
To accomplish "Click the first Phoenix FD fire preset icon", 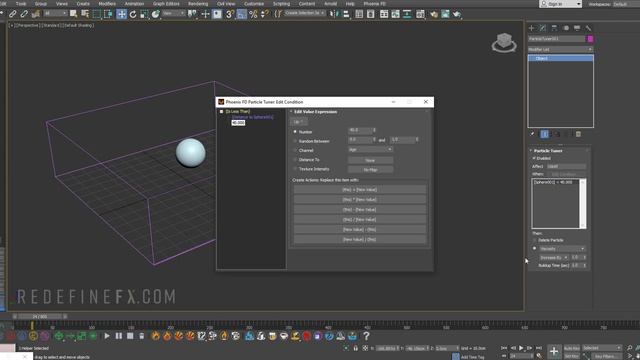I will pyautogui.click(x=156, y=336).
